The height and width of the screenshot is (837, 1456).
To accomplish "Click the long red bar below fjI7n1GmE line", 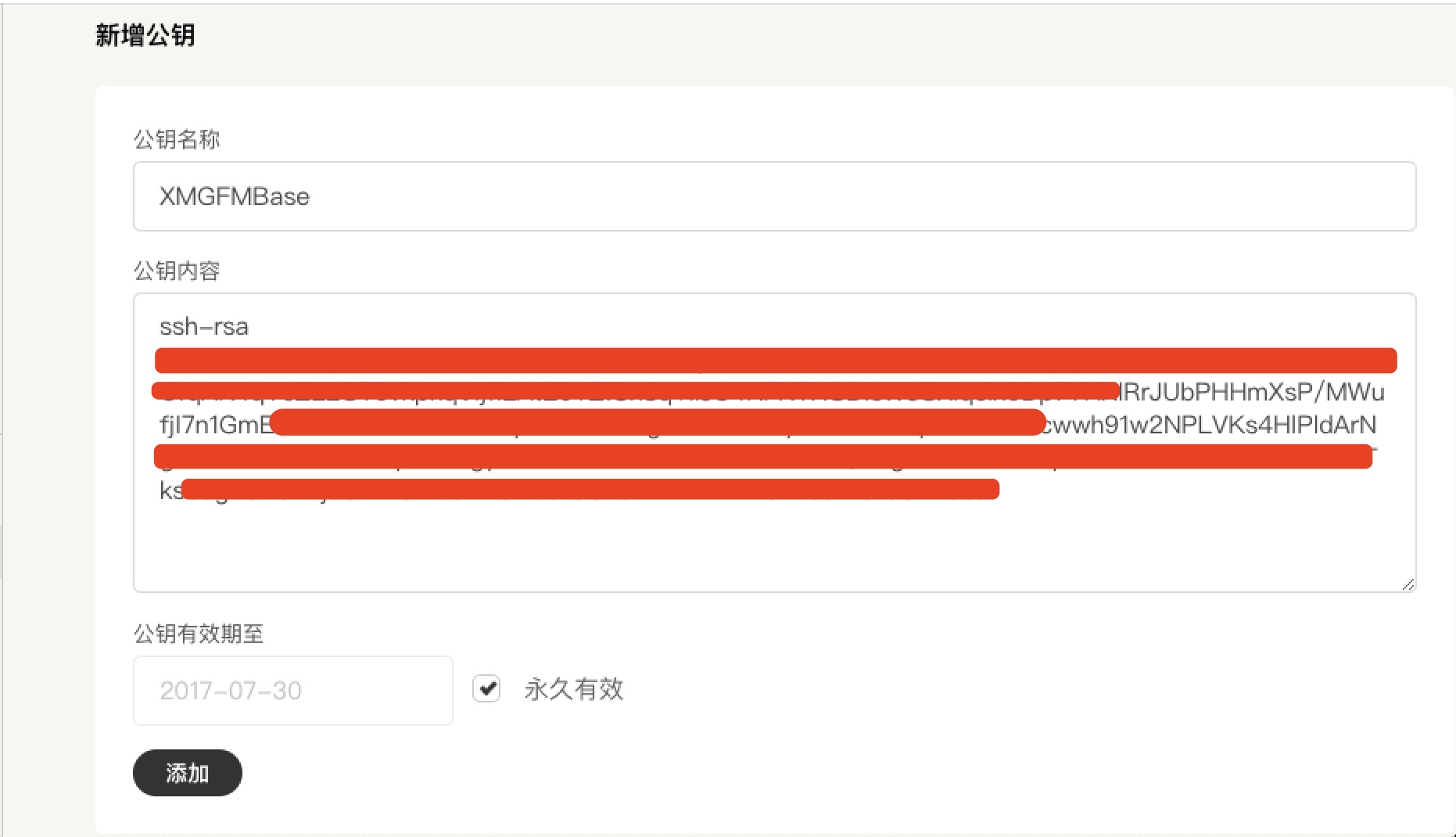I will (x=762, y=456).
